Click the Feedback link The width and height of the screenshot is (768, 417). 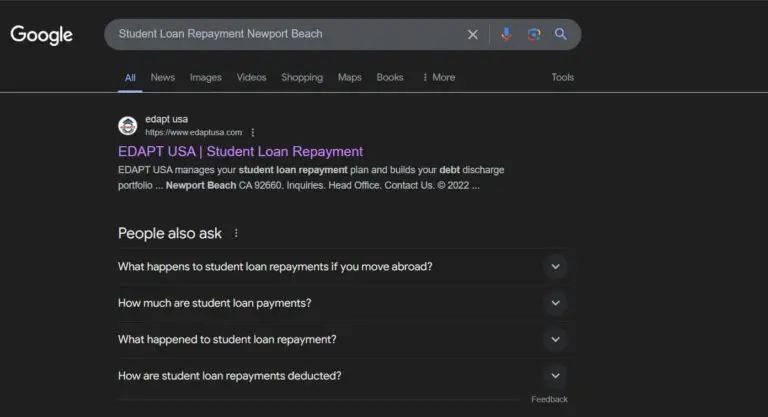coord(550,399)
